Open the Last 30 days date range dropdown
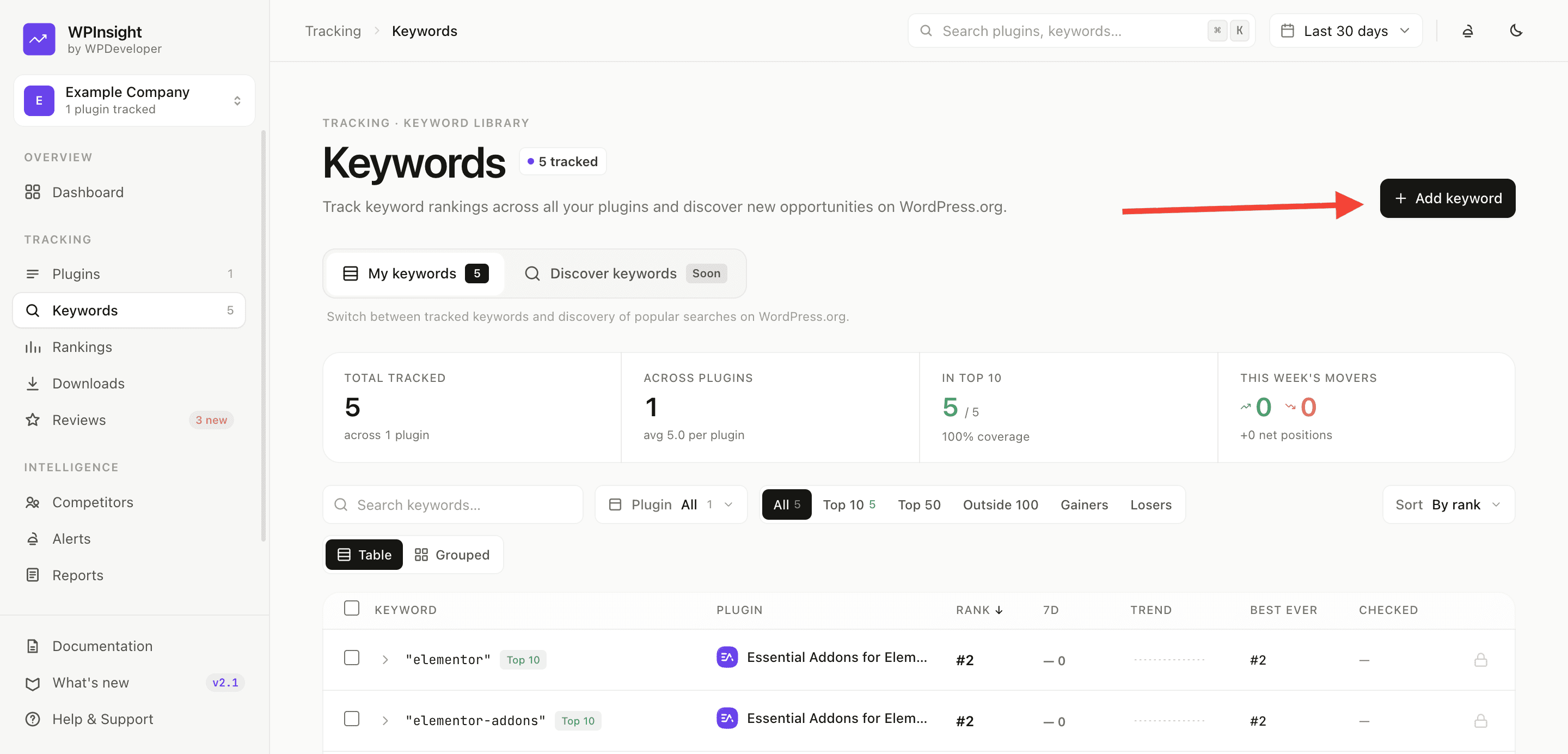Image resolution: width=1568 pixels, height=754 pixels. coord(1345,31)
